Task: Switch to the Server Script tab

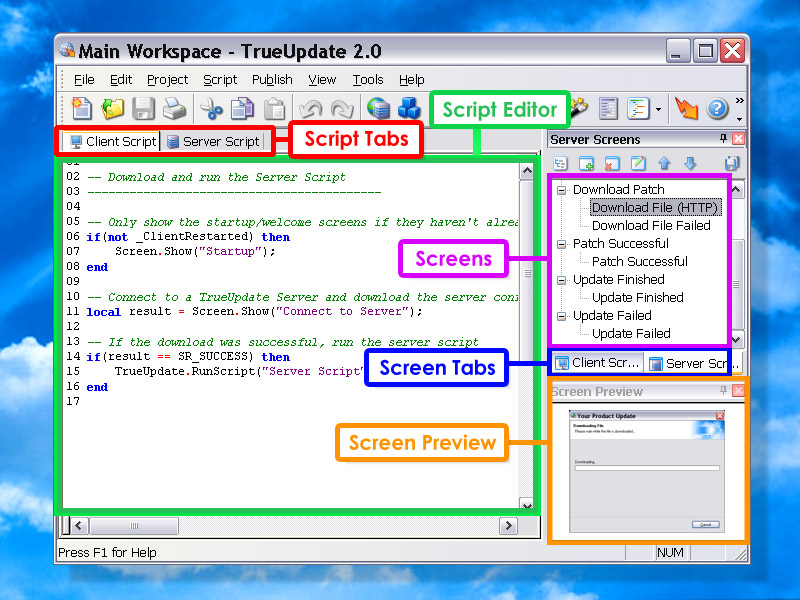Action: coord(213,141)
